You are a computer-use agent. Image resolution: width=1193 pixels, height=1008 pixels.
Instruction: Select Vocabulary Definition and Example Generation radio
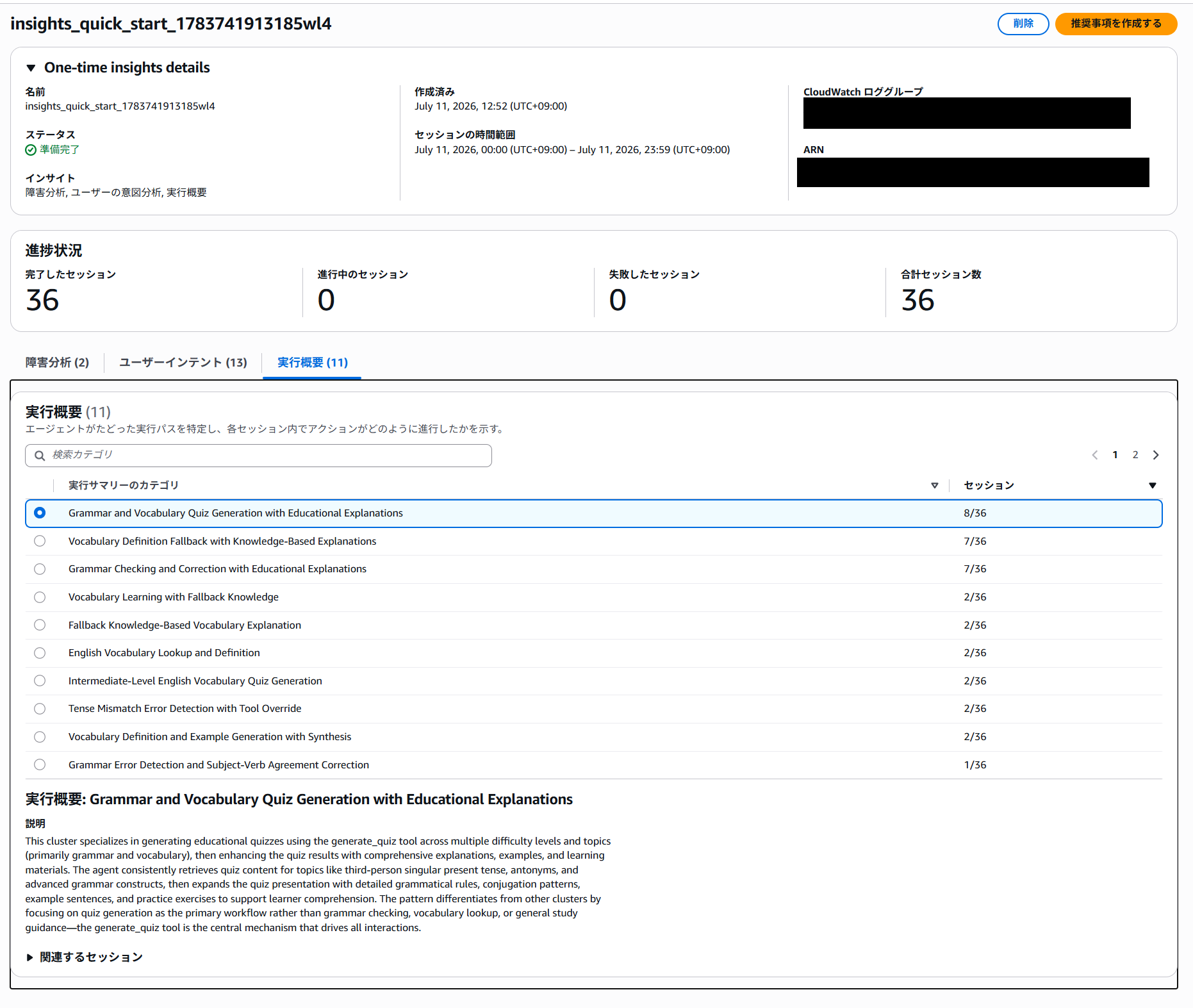[x=40, y=737]
